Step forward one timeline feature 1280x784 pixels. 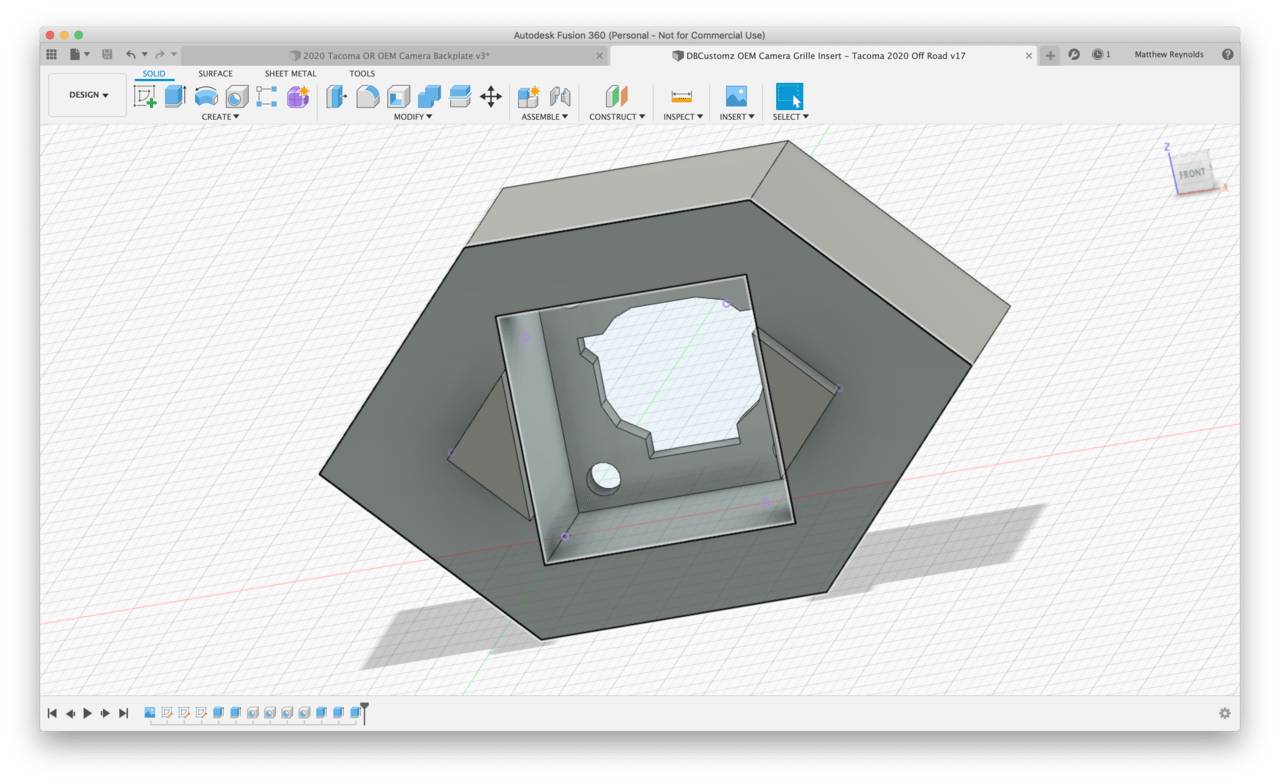[105, 713]
